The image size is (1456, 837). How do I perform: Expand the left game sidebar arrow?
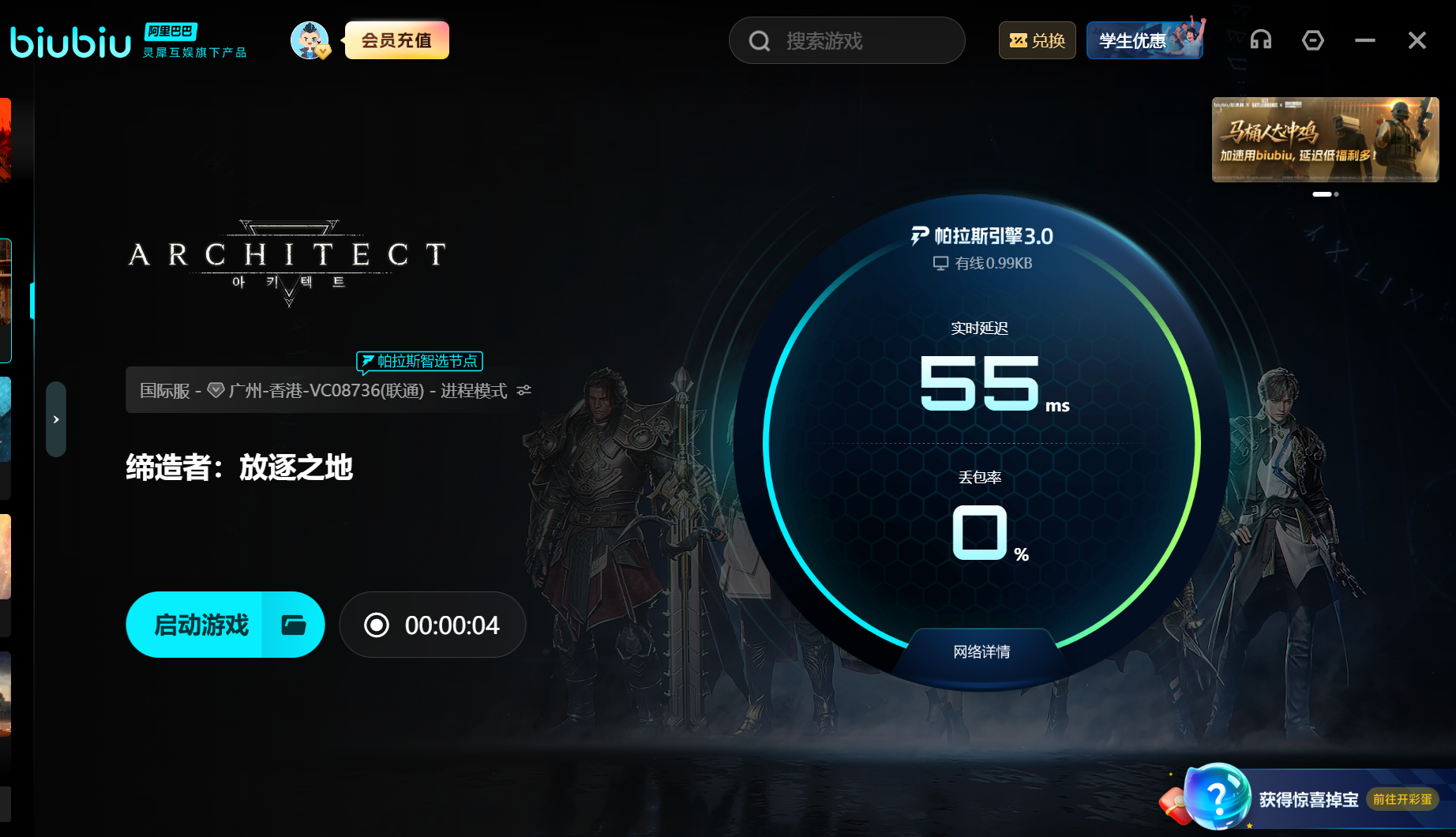[x=56, y=419]
